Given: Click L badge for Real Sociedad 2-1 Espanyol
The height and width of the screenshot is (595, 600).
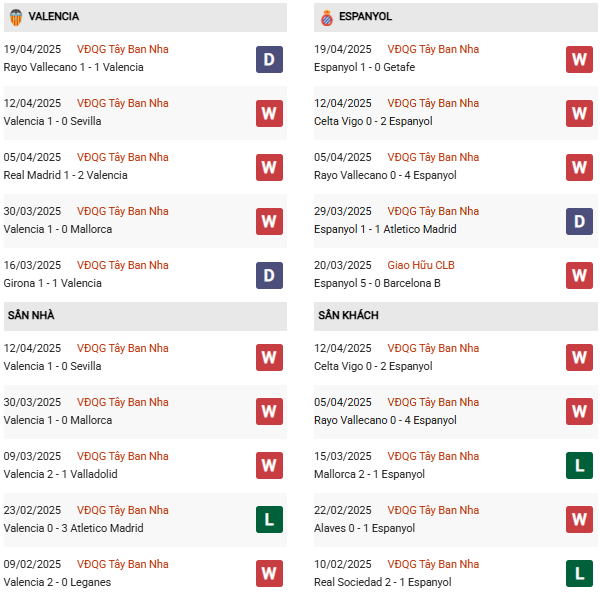Looking at the screenshot, I should click(579, 574).
